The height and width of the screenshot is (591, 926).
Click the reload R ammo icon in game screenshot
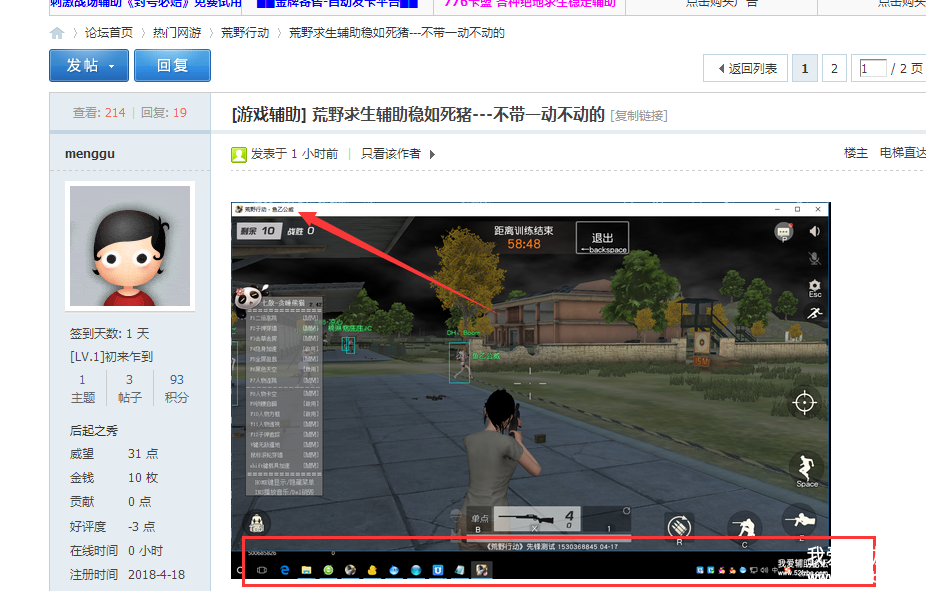(x=680, y=527)
